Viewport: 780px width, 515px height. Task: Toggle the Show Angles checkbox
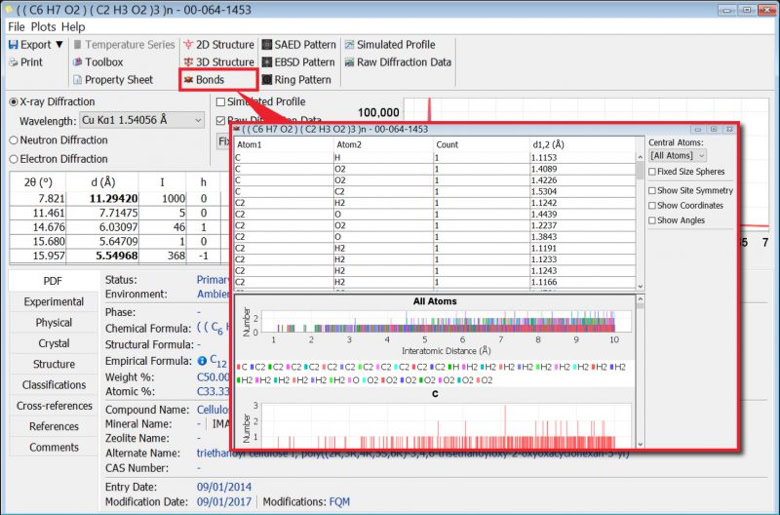tap(653, 220)
